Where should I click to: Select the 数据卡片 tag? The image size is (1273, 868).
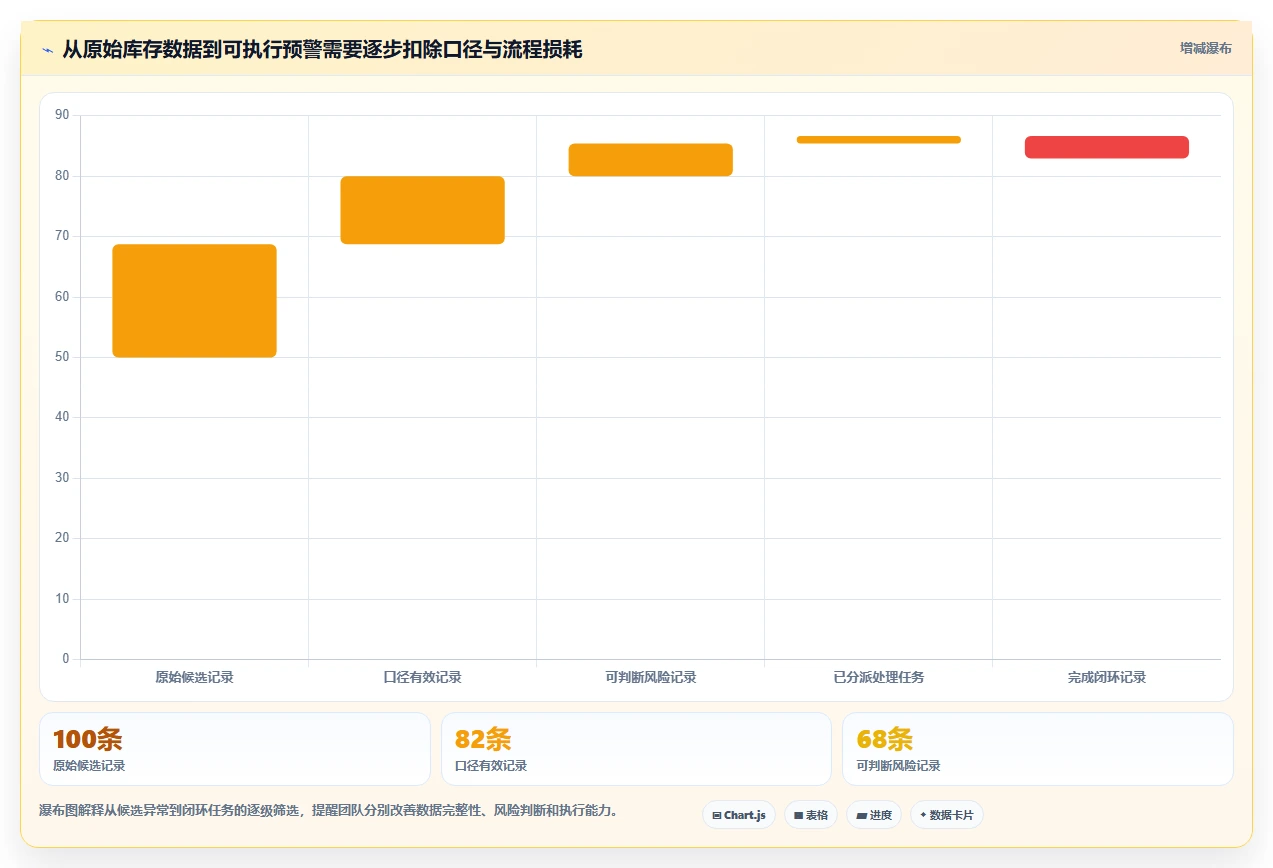[x=946, y=815]
